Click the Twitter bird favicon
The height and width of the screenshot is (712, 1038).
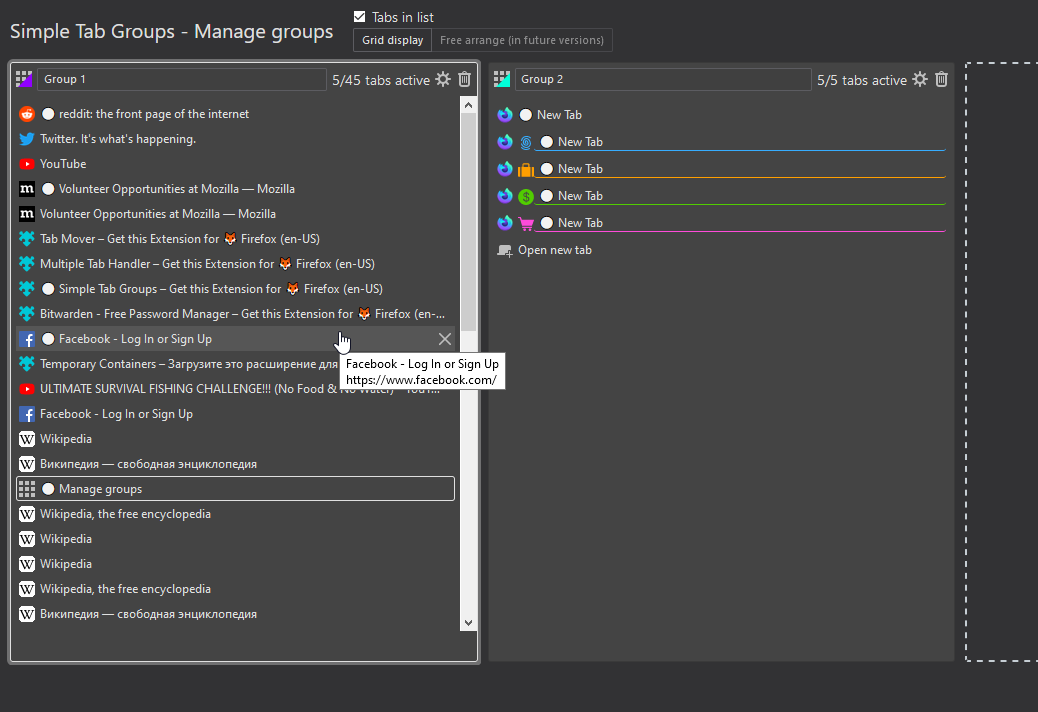(26, 139)
